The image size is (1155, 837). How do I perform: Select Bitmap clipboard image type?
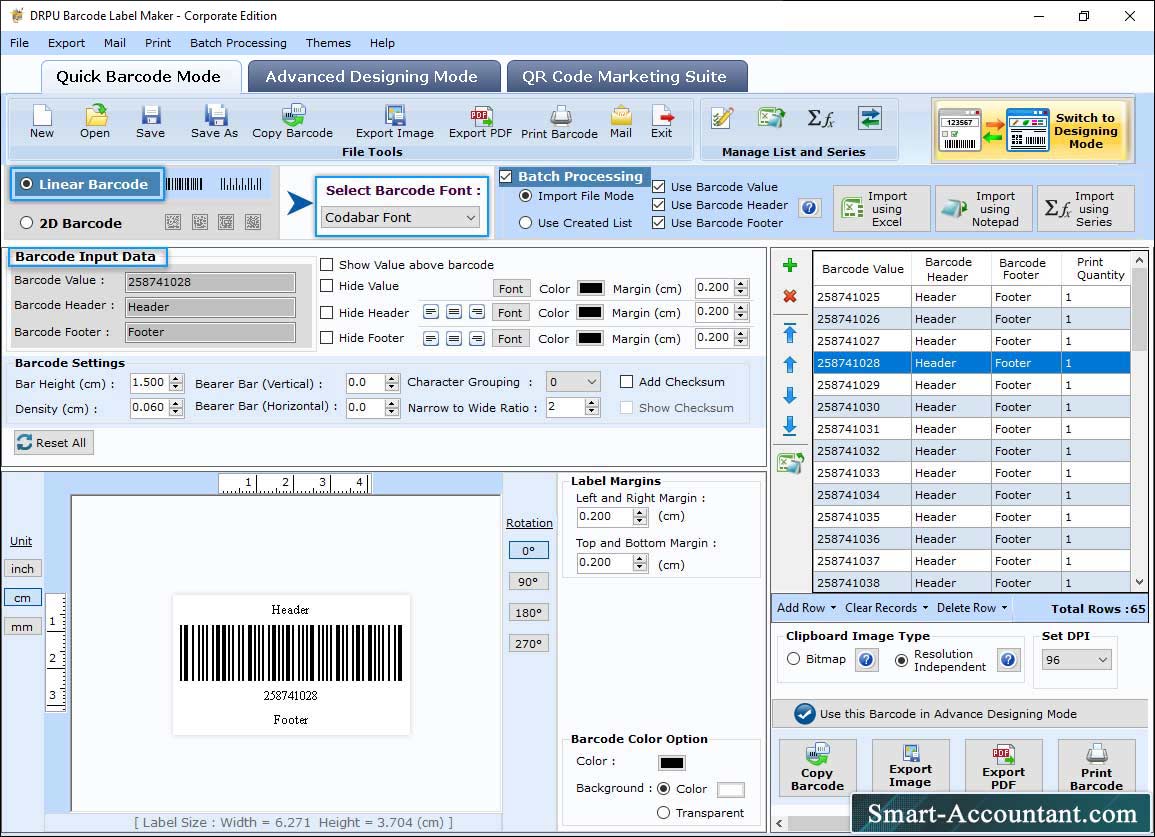pyautogui.click(x=793, y=659)
